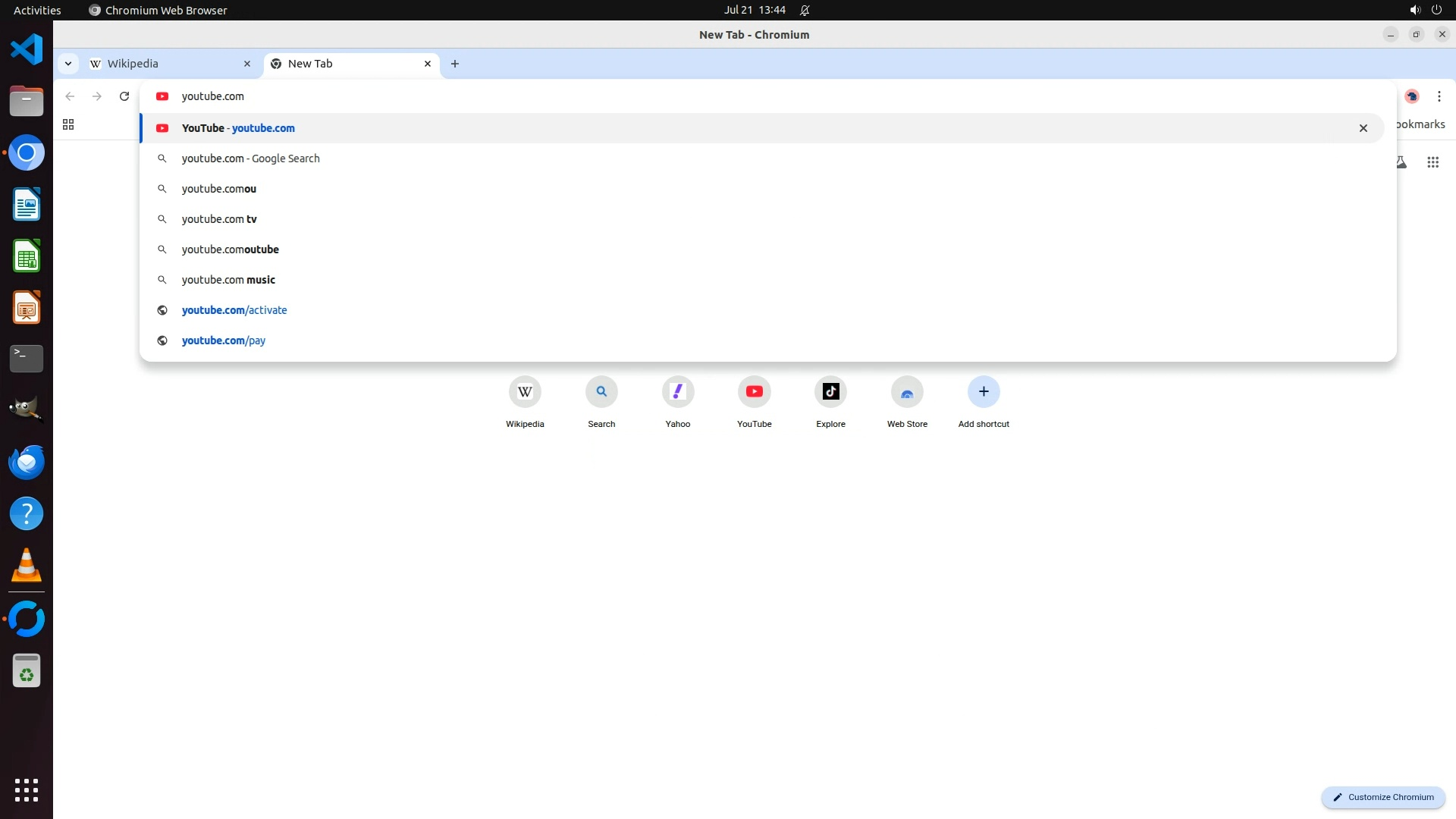Click the address bar text youtube.com
The image size is (1456, 819).
coord(213,96)
